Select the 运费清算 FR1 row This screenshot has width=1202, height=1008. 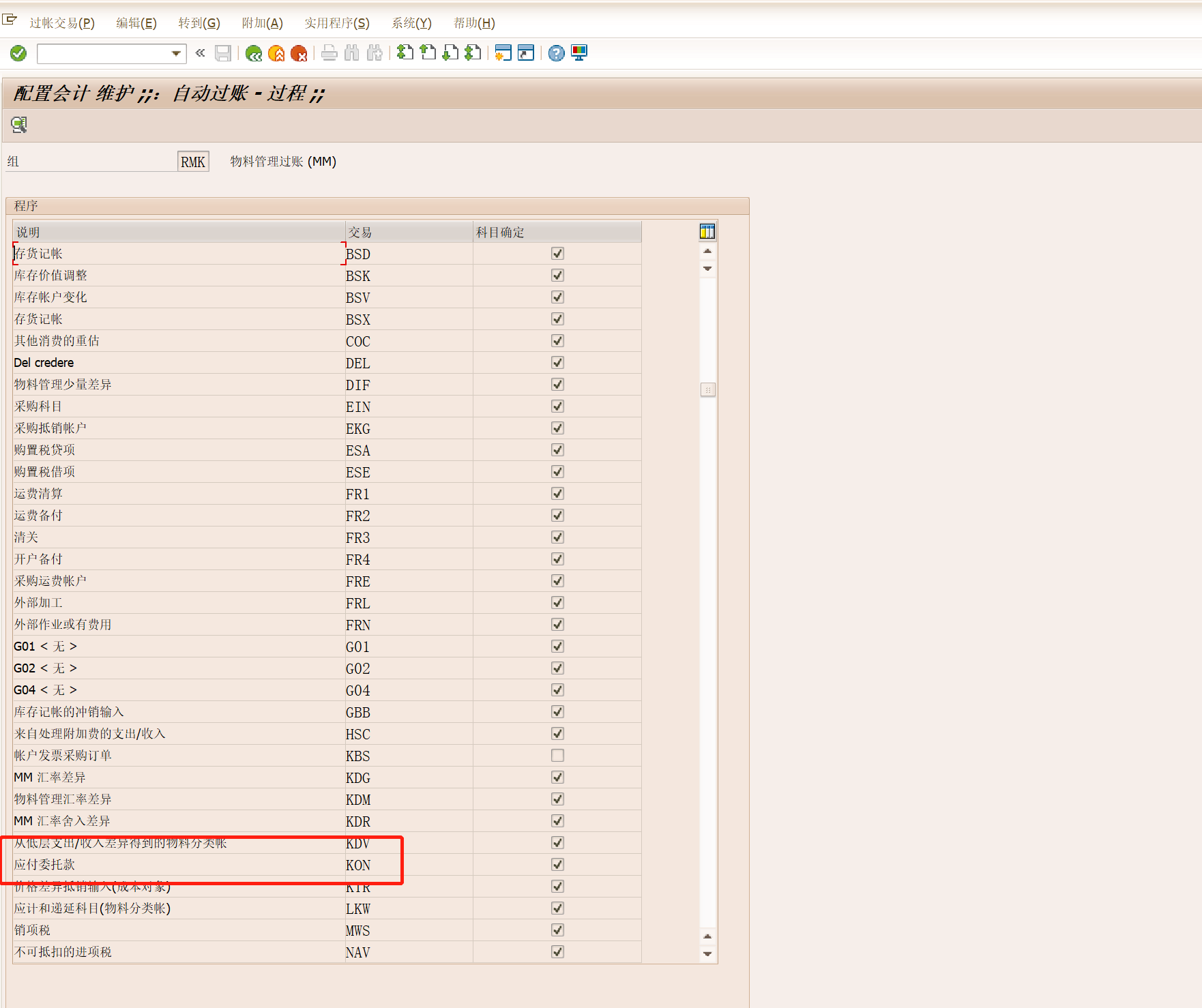[327, 494]
